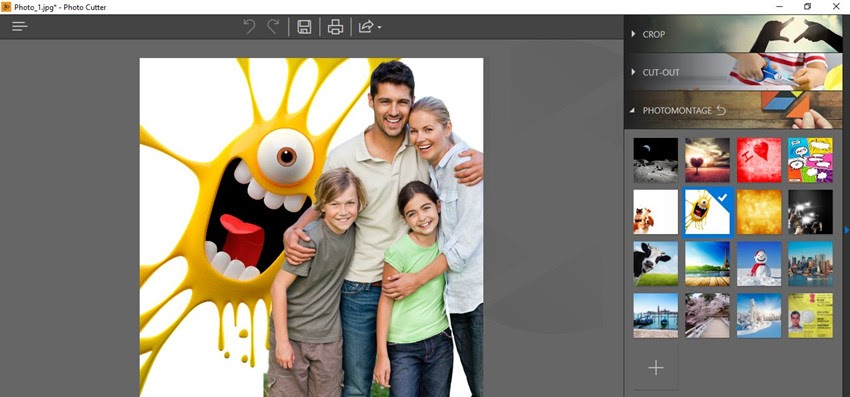The width and height of the screenshot is (850, 397).
Task: Open the hamburger main menu
Action: coord(20,27)
